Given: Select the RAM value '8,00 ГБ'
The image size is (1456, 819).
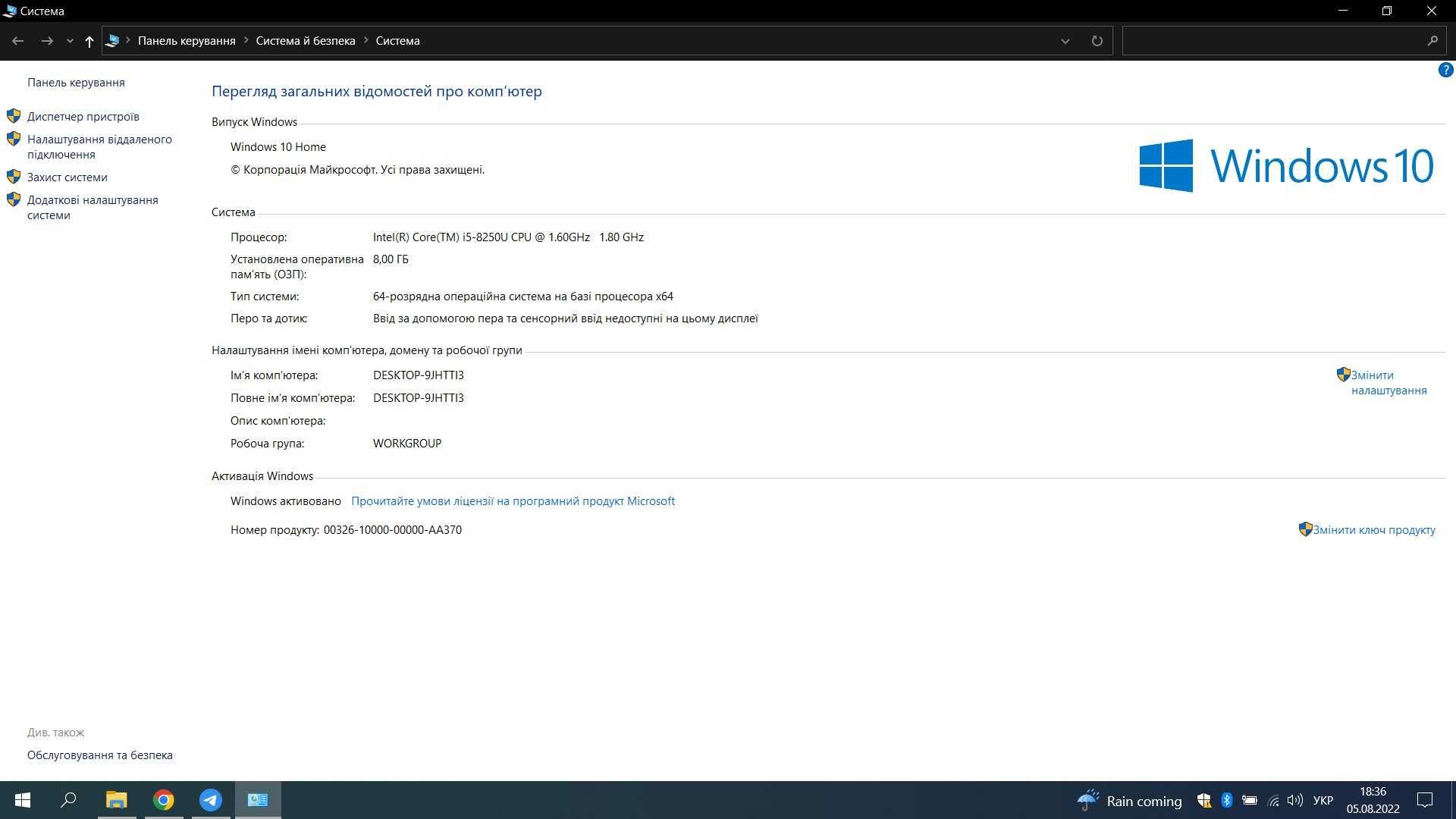Looking at the screenshot, I should [x=391, y=259].
